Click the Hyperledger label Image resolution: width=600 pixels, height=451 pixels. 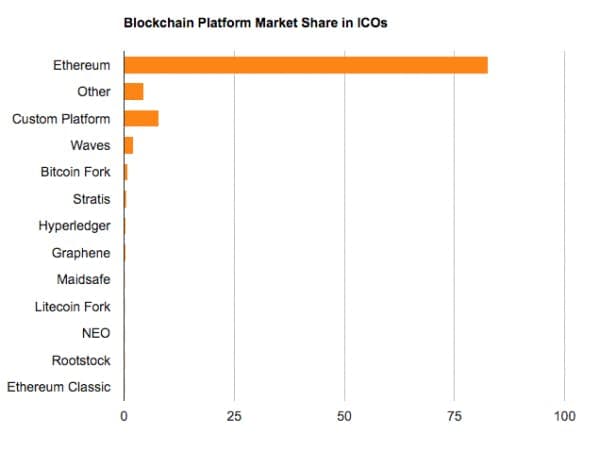tap(74, 226)
